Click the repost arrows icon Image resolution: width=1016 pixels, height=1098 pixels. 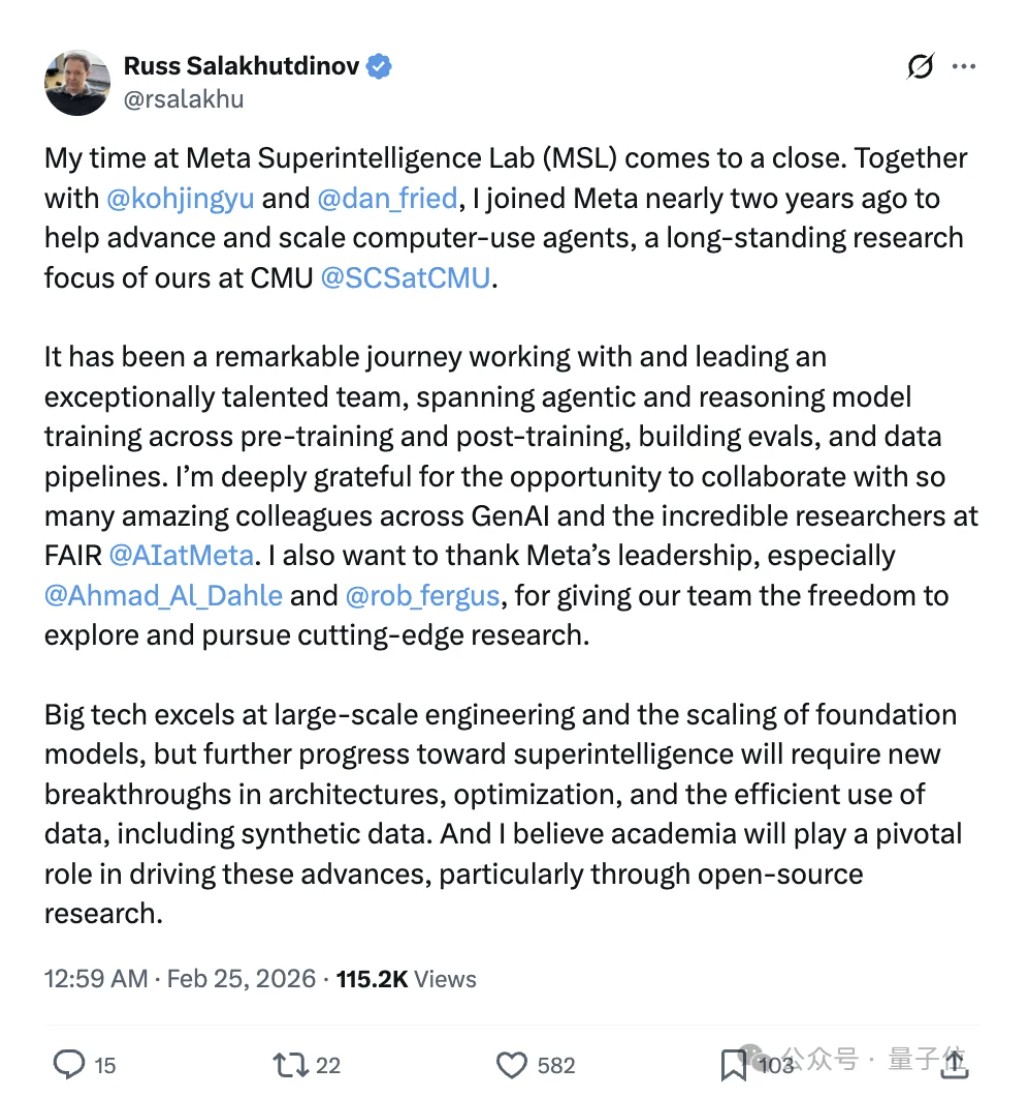[x=290, y=1064]
